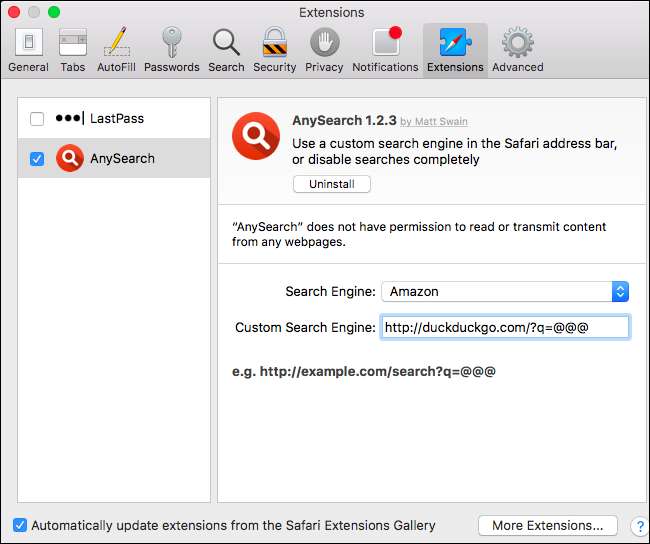The image size is (650, 544).
Task: Click the LastPass dots icon in list
Action: pos(70,118)
